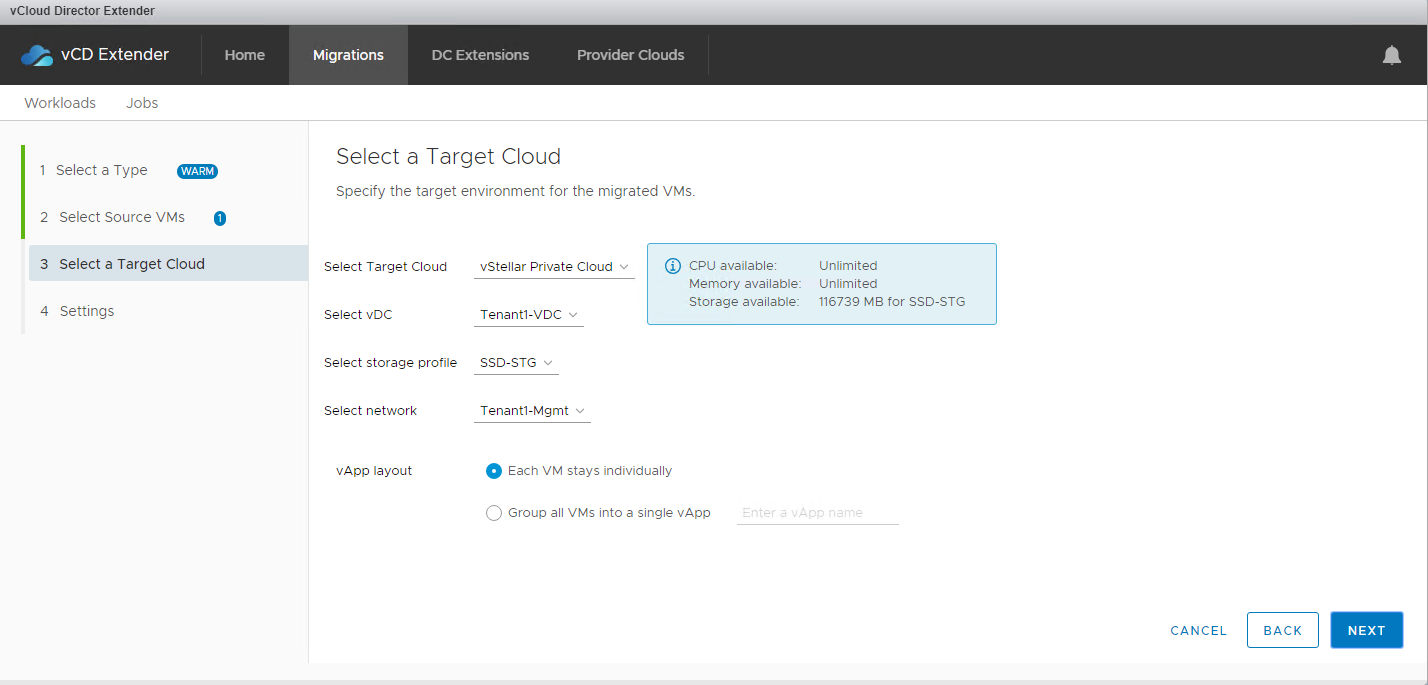The image size is (1428, 685).
Task: Click the vCD Extender cloud logo
Action: pos(37,55)
